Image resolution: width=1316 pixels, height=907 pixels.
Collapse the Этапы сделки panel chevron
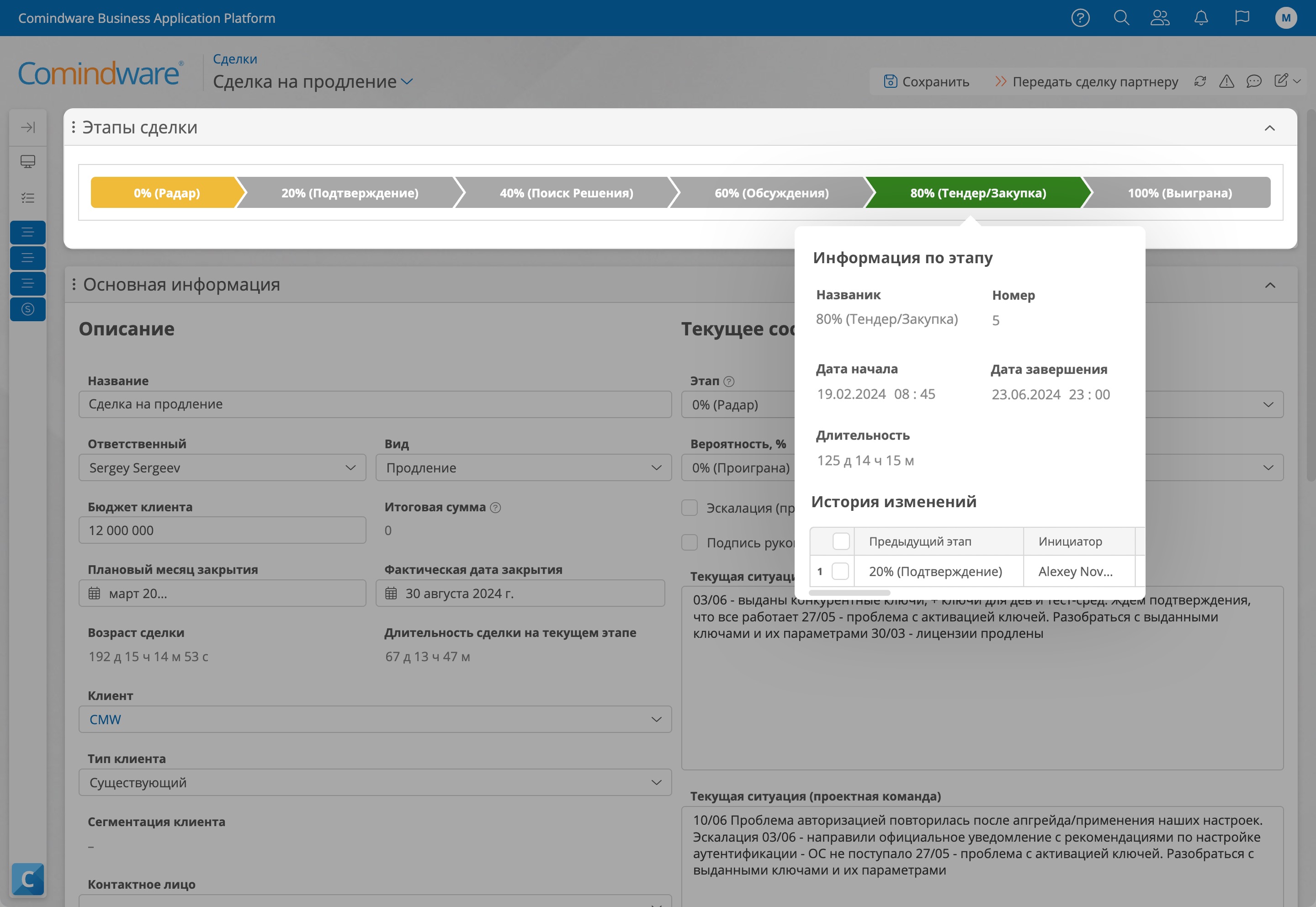[x=1270, y=128]
